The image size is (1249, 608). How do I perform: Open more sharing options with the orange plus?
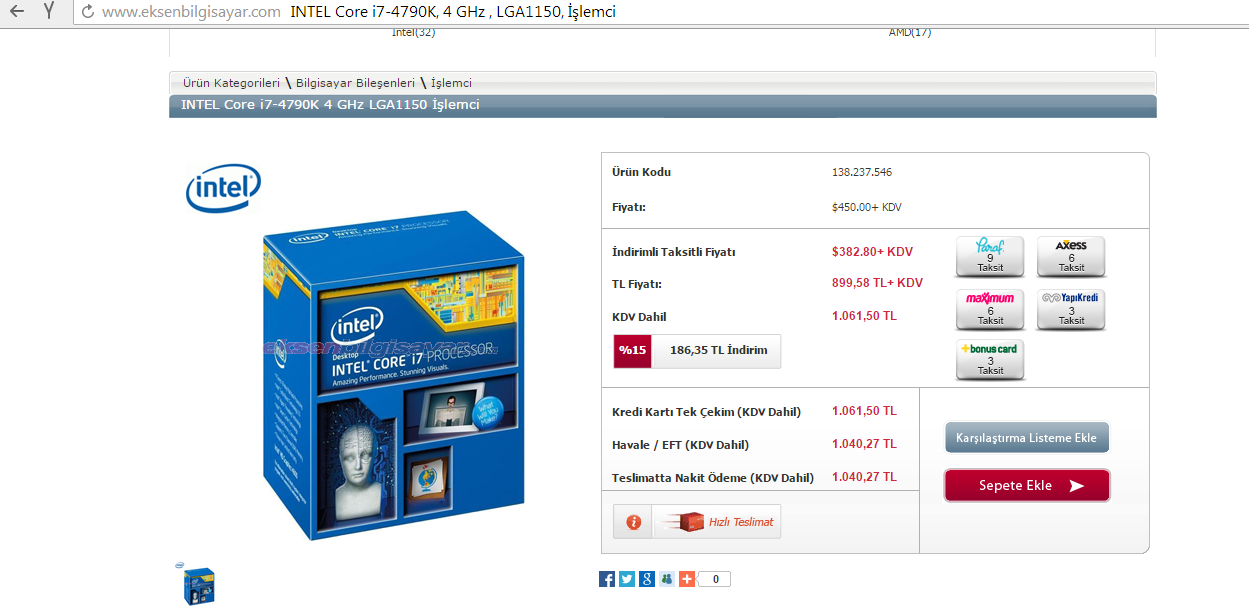(687, 579)
